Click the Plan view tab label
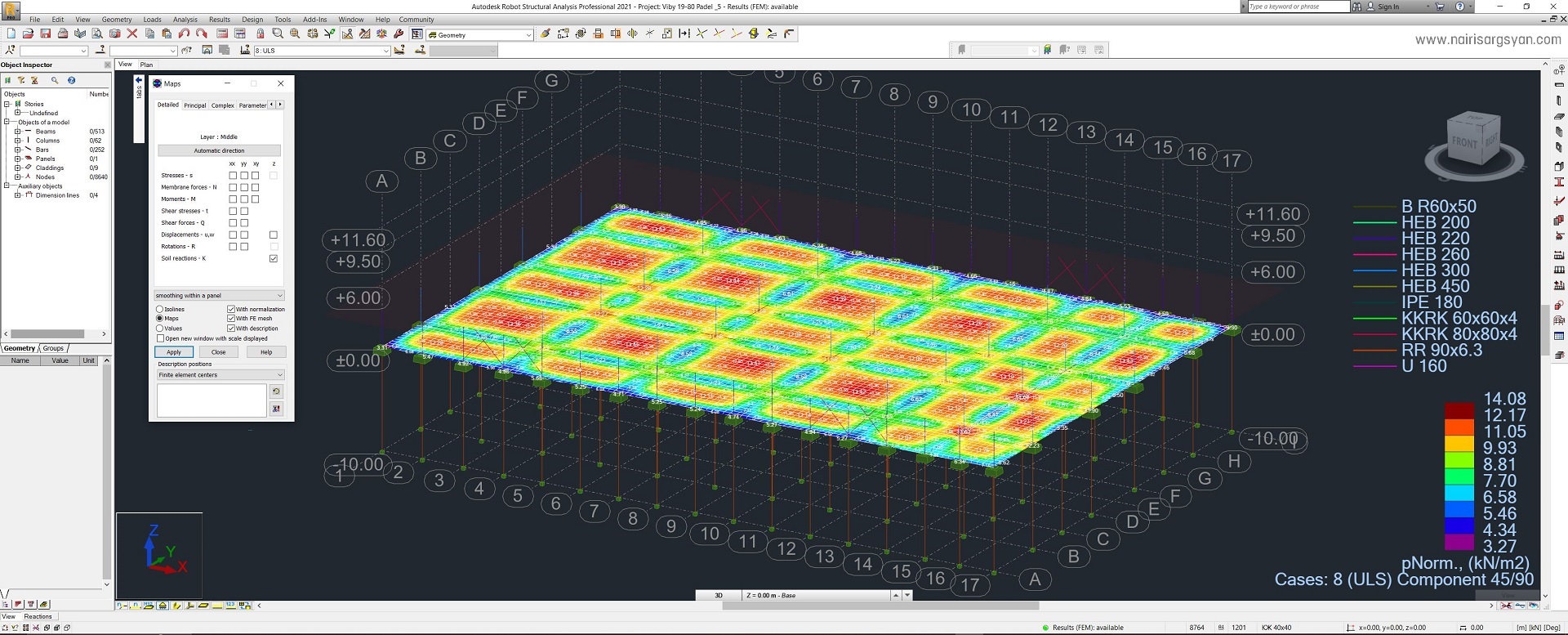This screenshot has width=1568, height=635. click(147, 65)
